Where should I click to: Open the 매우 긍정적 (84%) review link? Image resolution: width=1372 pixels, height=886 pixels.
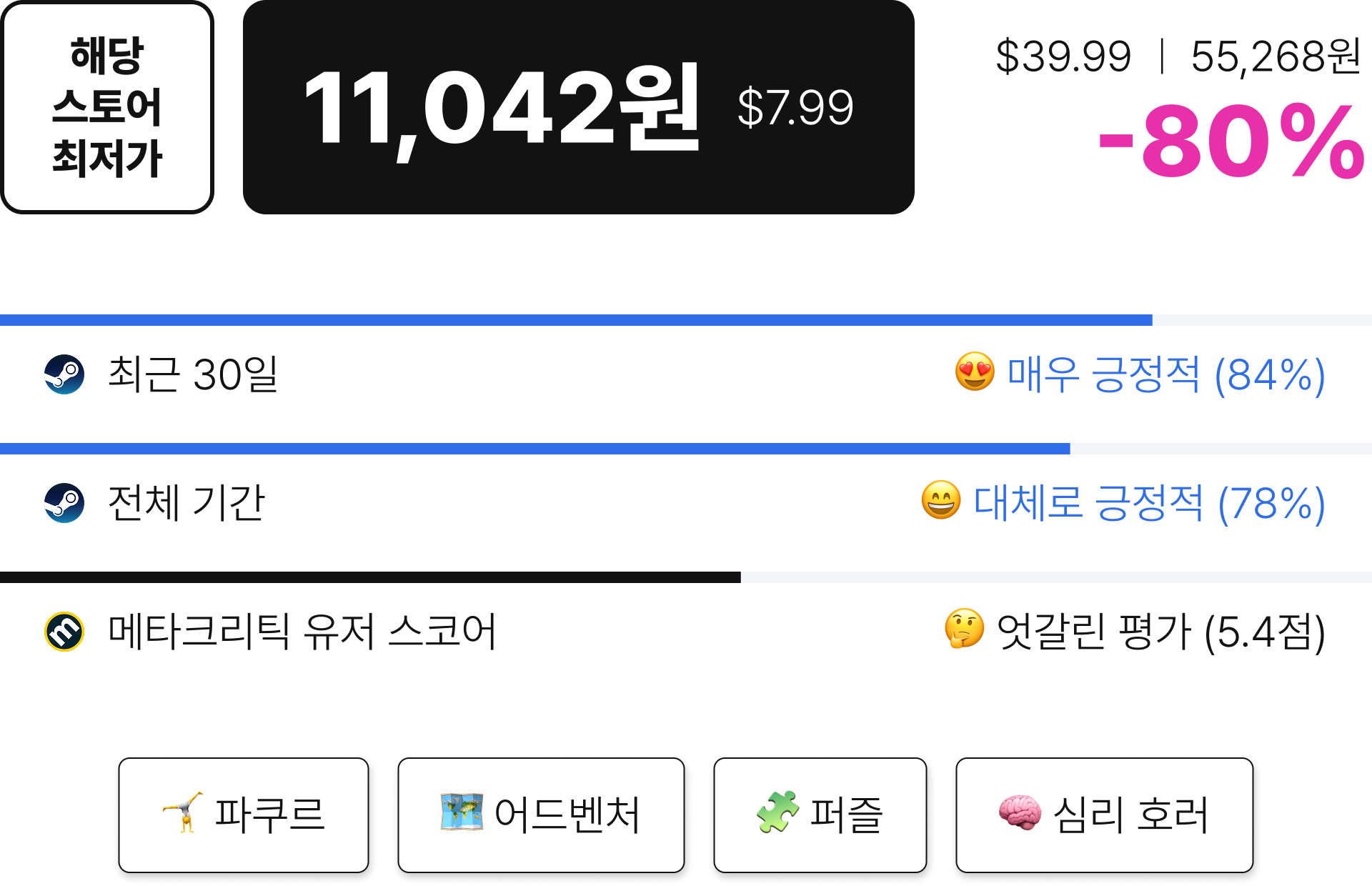tap(1166, 374)
